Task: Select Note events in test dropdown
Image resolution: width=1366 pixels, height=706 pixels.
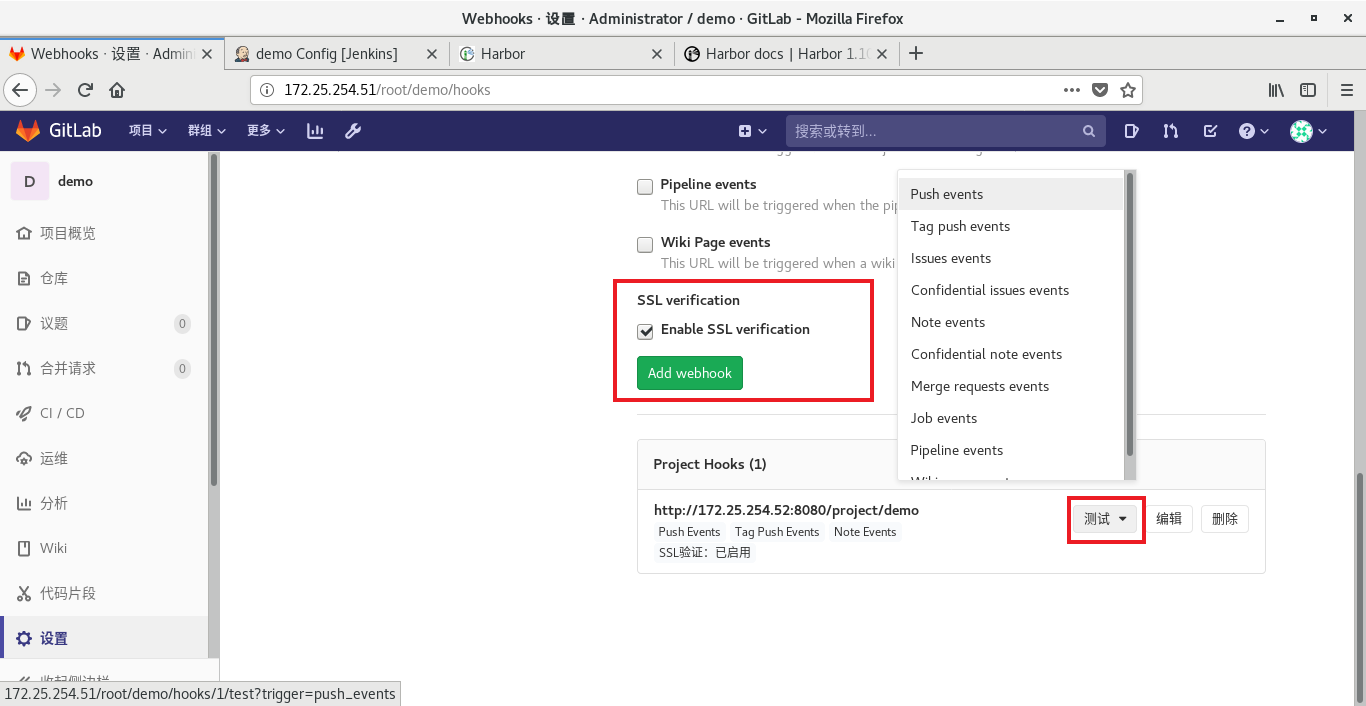Action: pos(1011,322)
